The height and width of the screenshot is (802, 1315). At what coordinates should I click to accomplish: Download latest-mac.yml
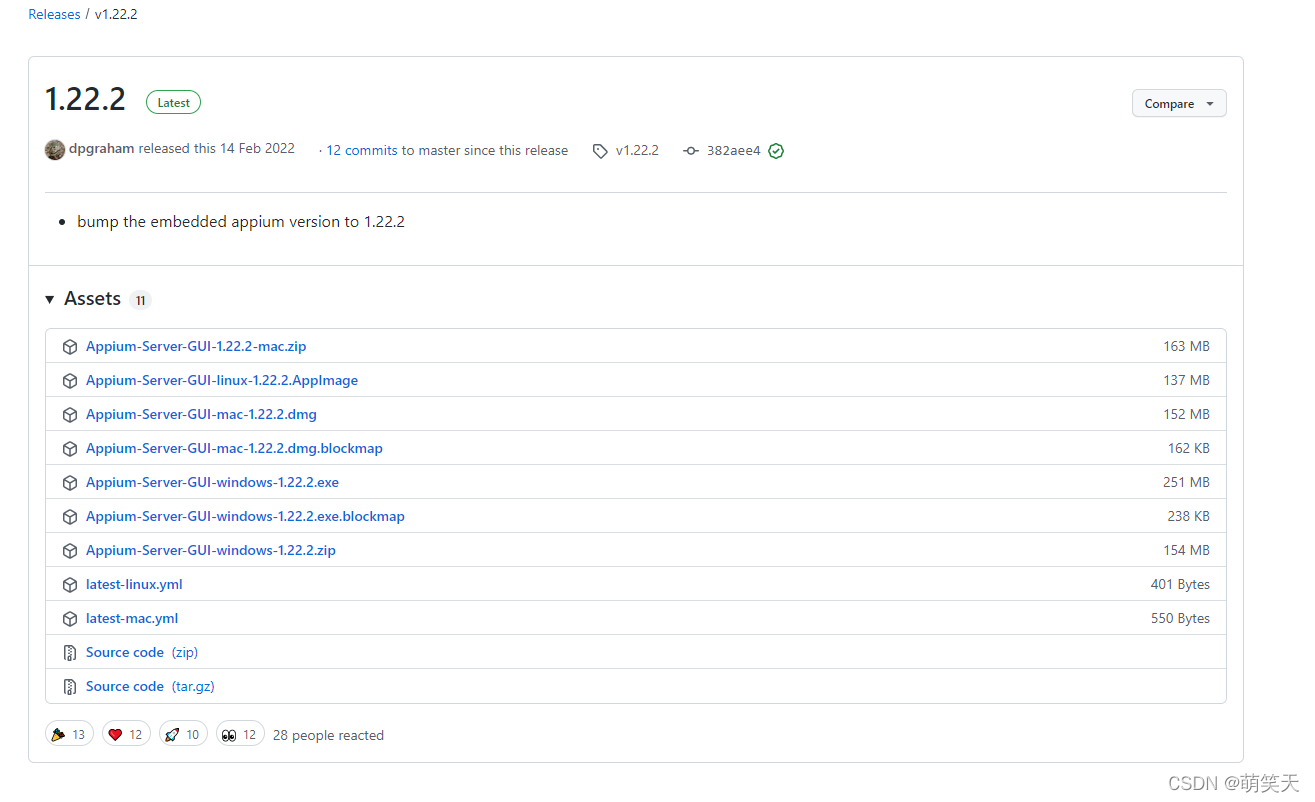(x=132, y=618)
